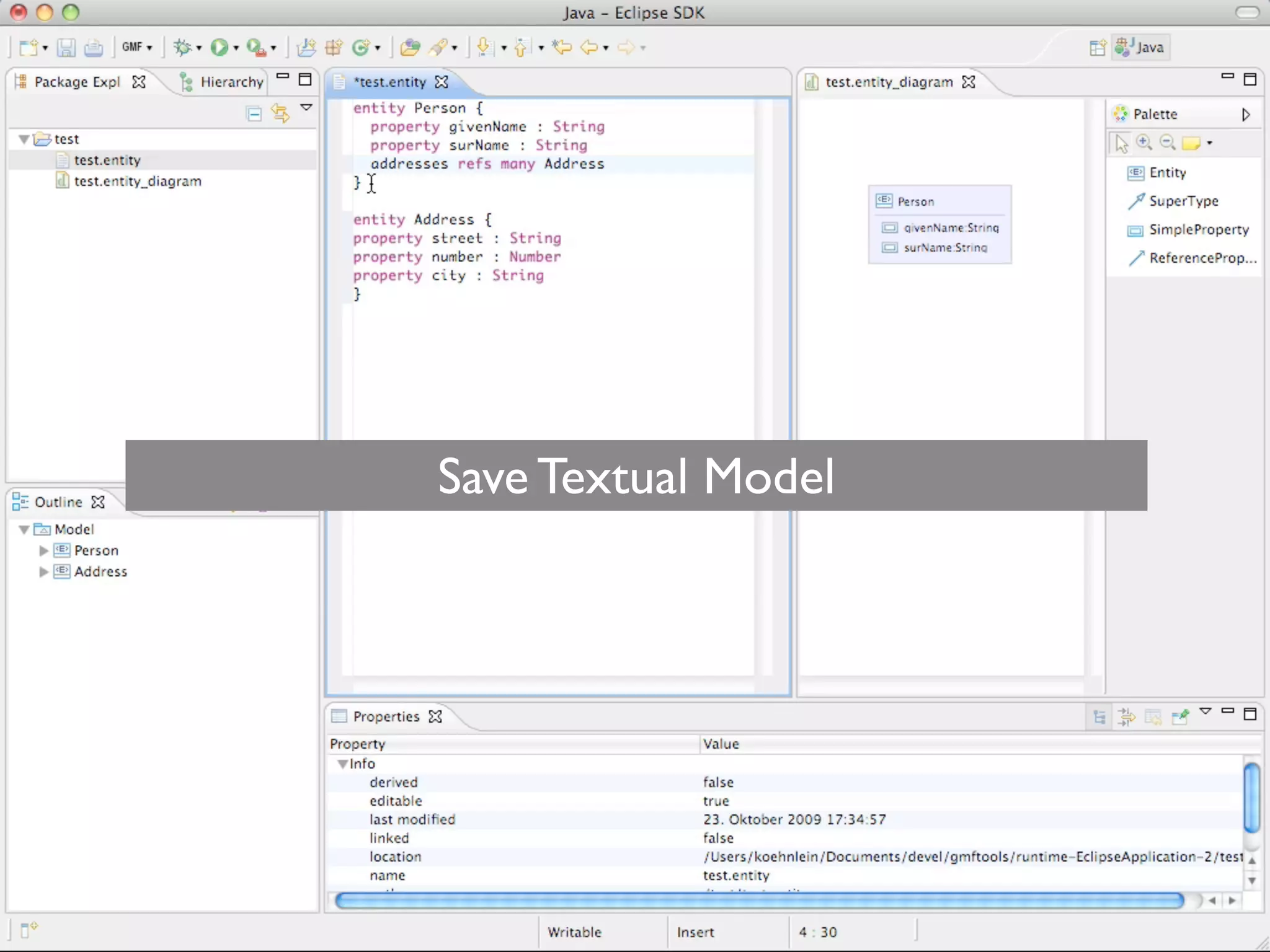Select the test.entity_diagram editor tab
1270x952 pixels.
coord(890,82)
